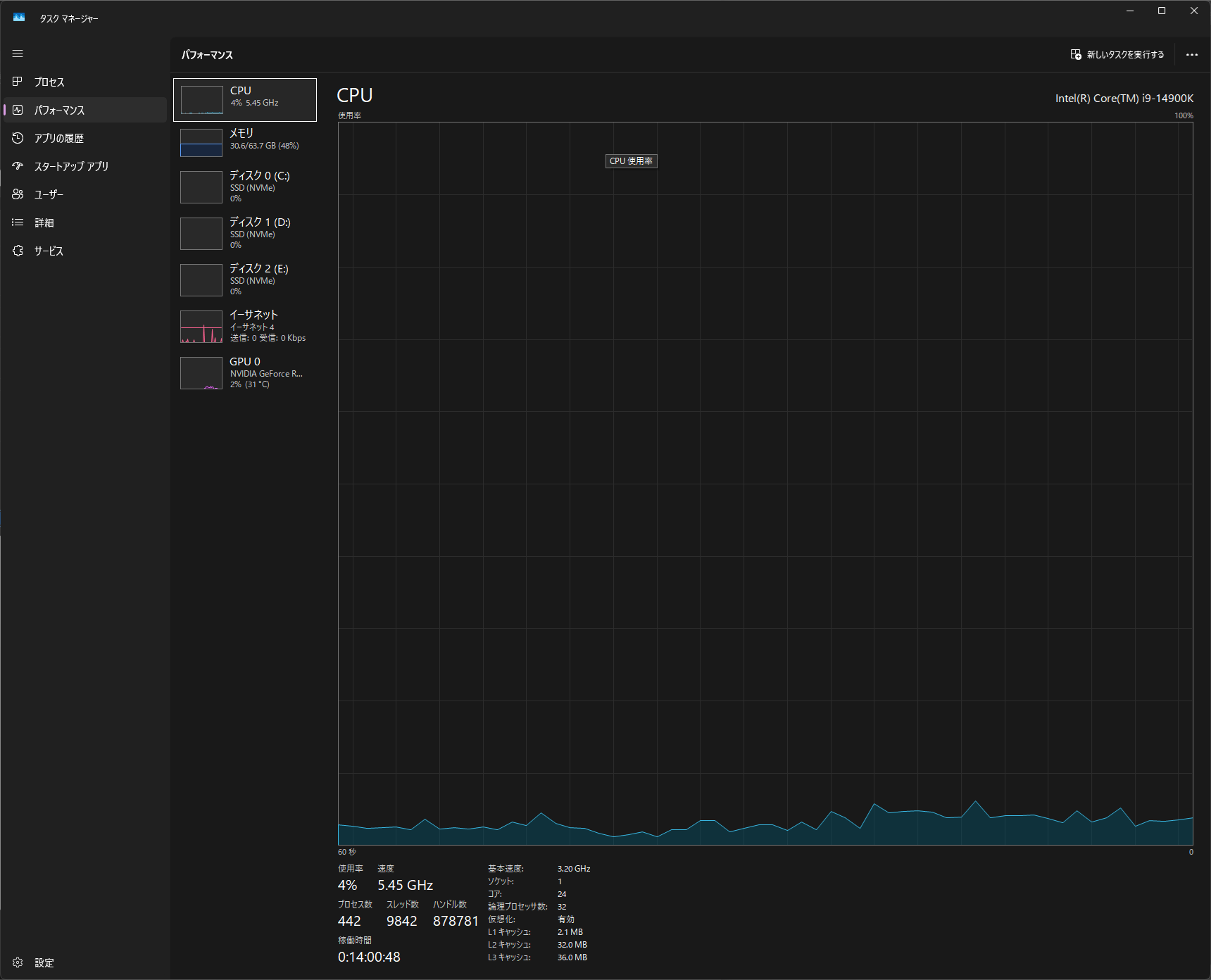Screen dimensions: 1211x980
Task: Click 新しいタスクを実行する button
Action: tap(1117, 54)
